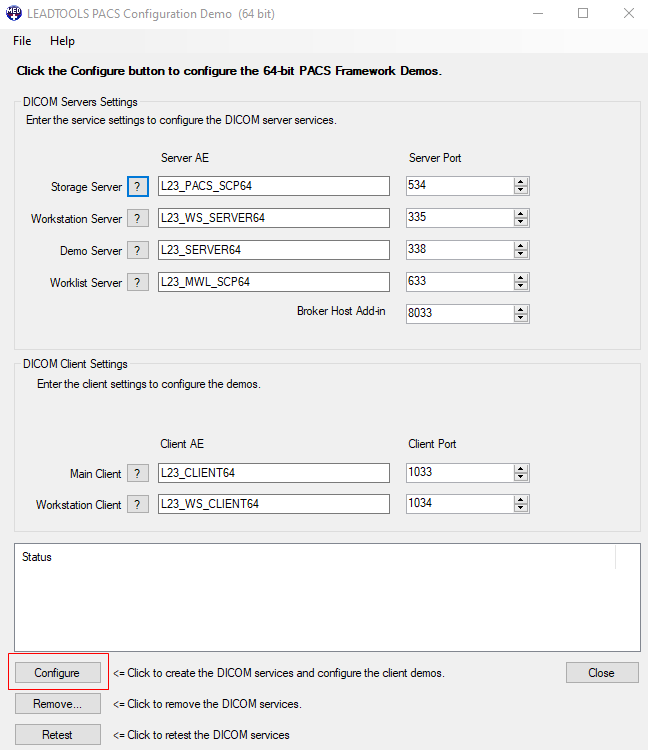
Task: Edit Workstation Client AE field L23_WS_CLIENT64
Action: coord(274,504)
